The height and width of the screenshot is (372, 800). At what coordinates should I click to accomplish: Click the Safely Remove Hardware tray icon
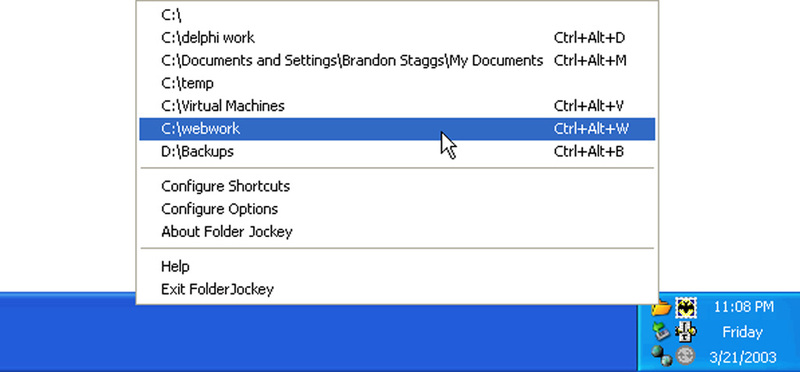[x=662, y=332]
